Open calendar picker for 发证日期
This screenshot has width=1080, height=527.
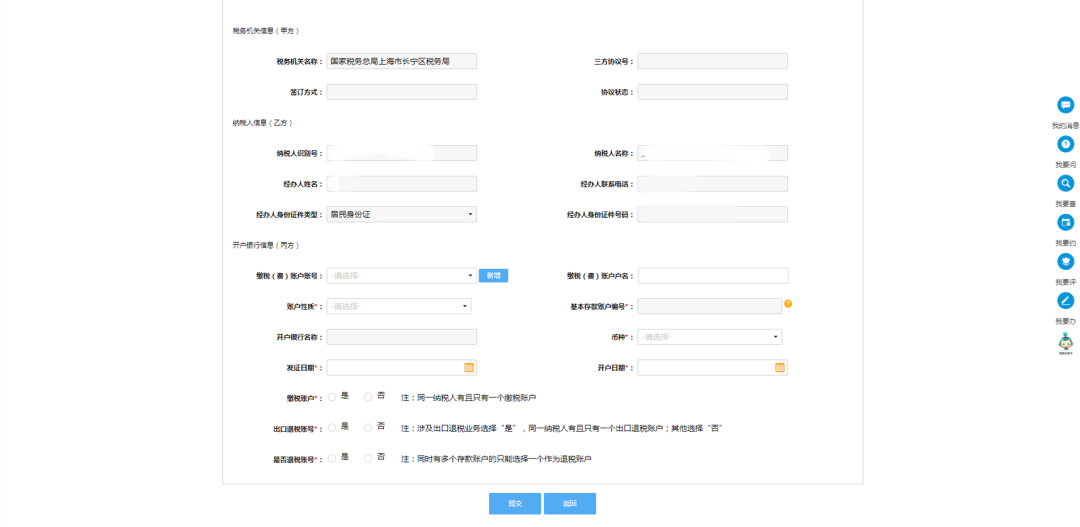469,368
